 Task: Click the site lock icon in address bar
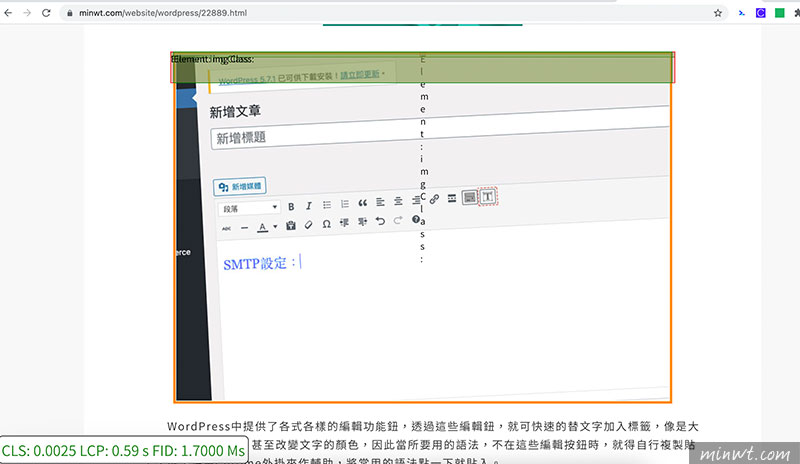coord(70,13)
